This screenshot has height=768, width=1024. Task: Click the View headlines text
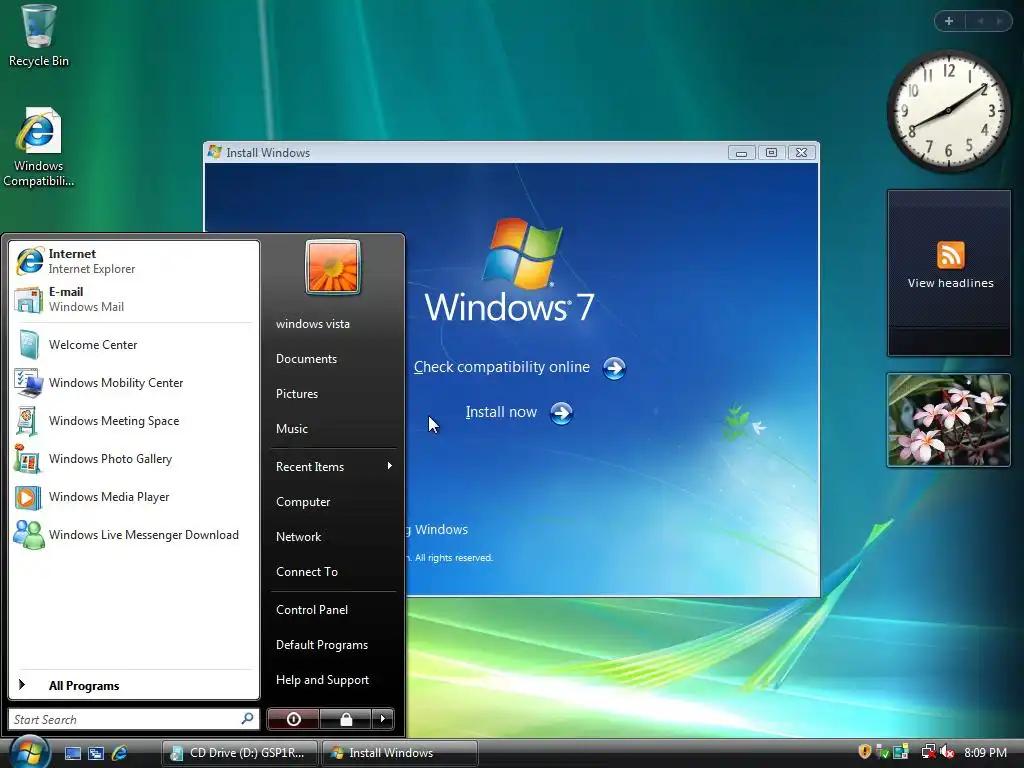pos(950,283)
